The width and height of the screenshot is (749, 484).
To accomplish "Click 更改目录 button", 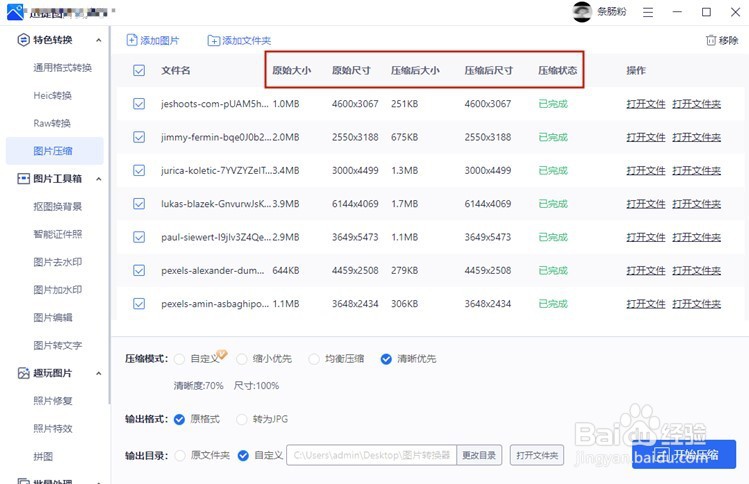I will pyautogui.click(x=479, y=455).
